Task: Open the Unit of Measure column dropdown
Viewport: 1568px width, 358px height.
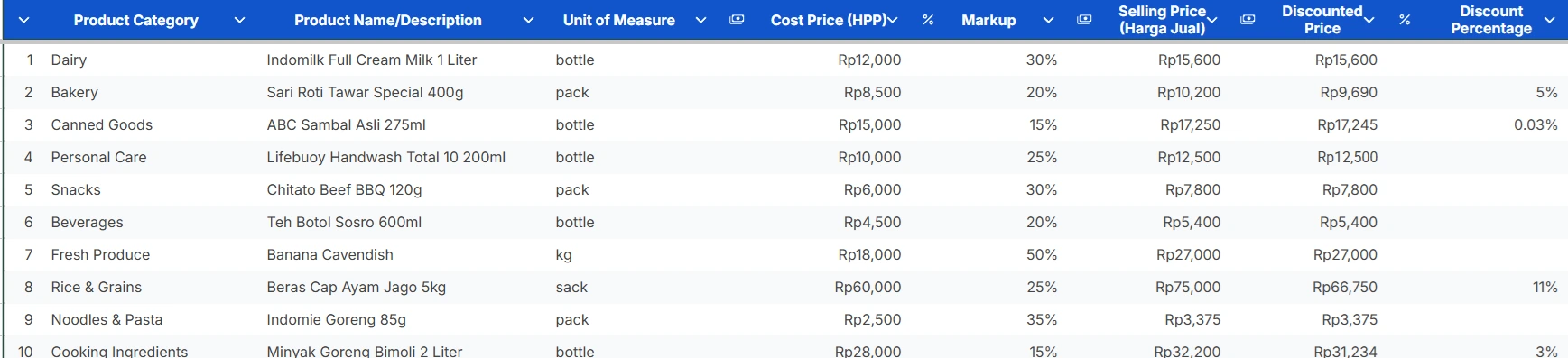Action: 700,20
